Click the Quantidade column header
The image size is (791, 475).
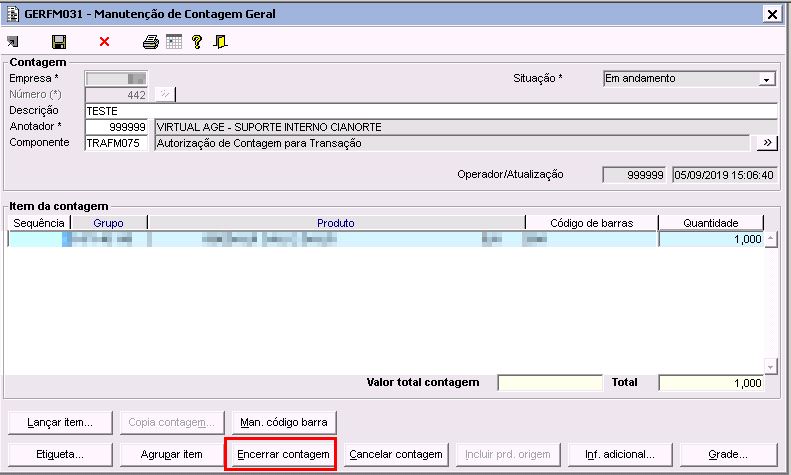coord(710,223)
